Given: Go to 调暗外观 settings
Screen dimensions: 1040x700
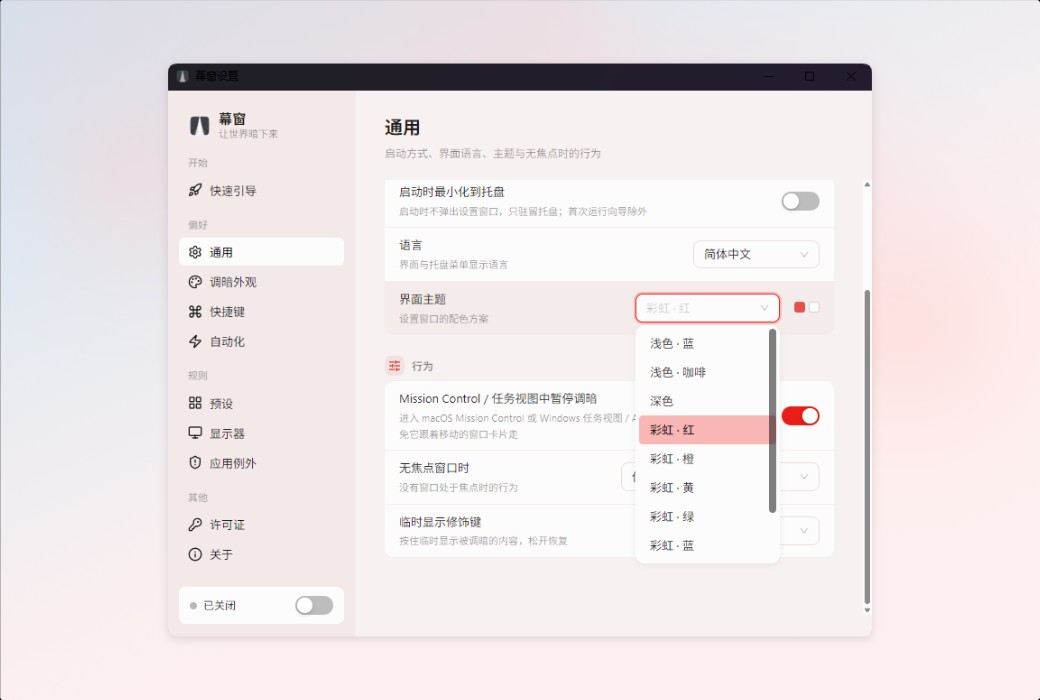Looking at the screenshot, I should [x=261, y=282].
